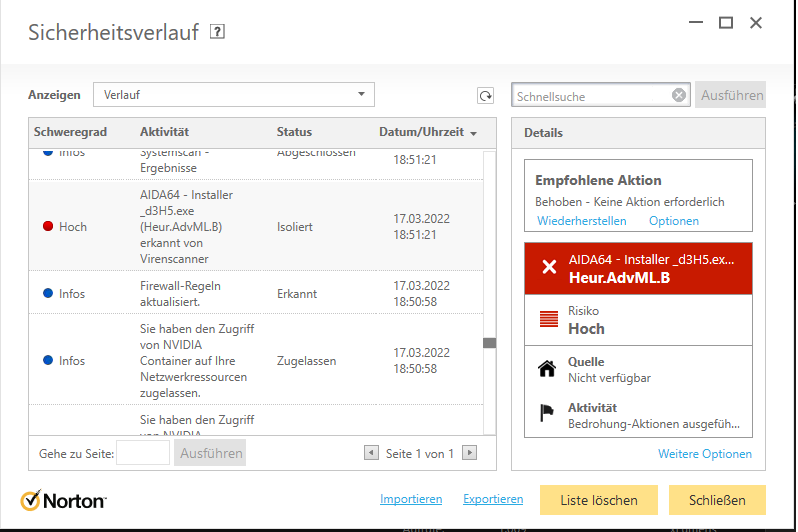The width and height of the screenshot is (798, 532).
Task: Maximize the Sicherheitsverlauf window
Action: click(x=726, y=23)
